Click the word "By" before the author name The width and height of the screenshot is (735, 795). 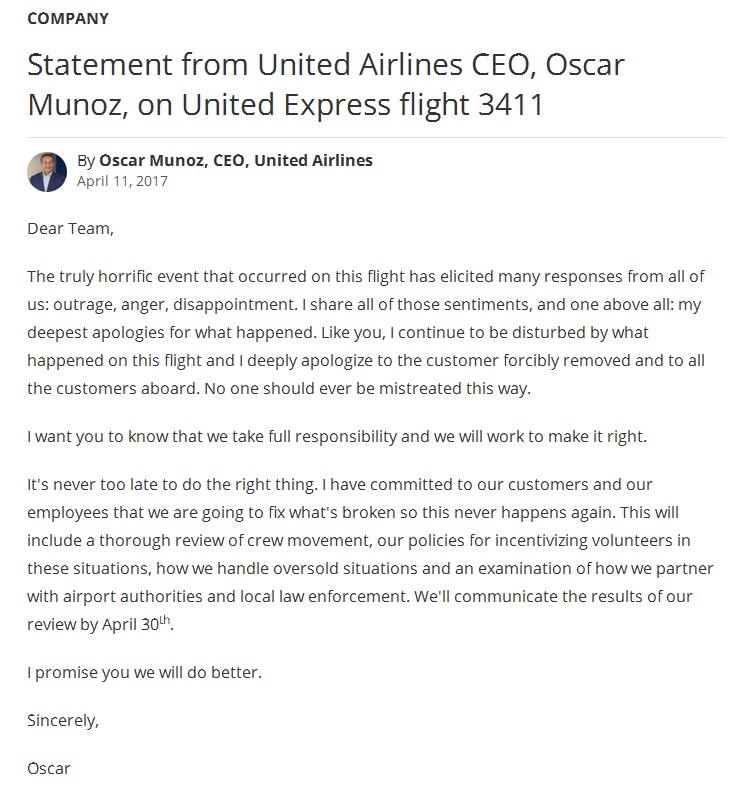point(86,161)
